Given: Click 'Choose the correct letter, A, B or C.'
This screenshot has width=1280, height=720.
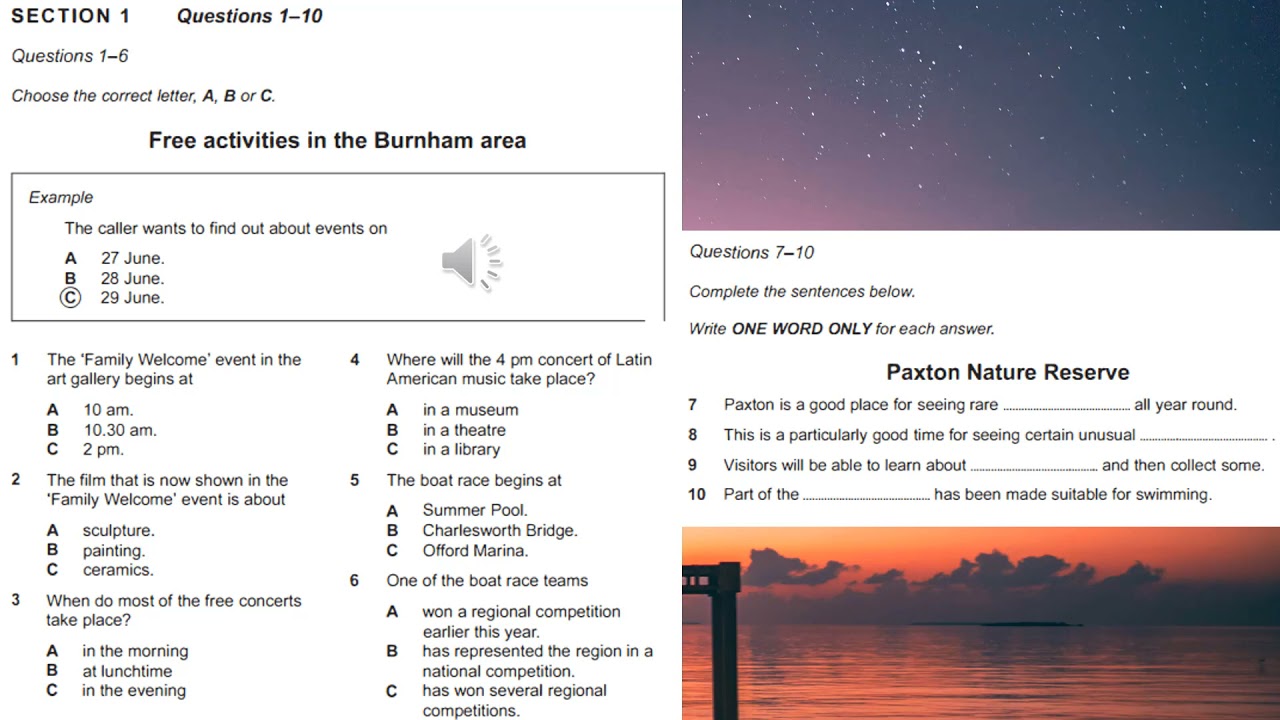Looking at the screenshot, I should (x=143, y=97).
